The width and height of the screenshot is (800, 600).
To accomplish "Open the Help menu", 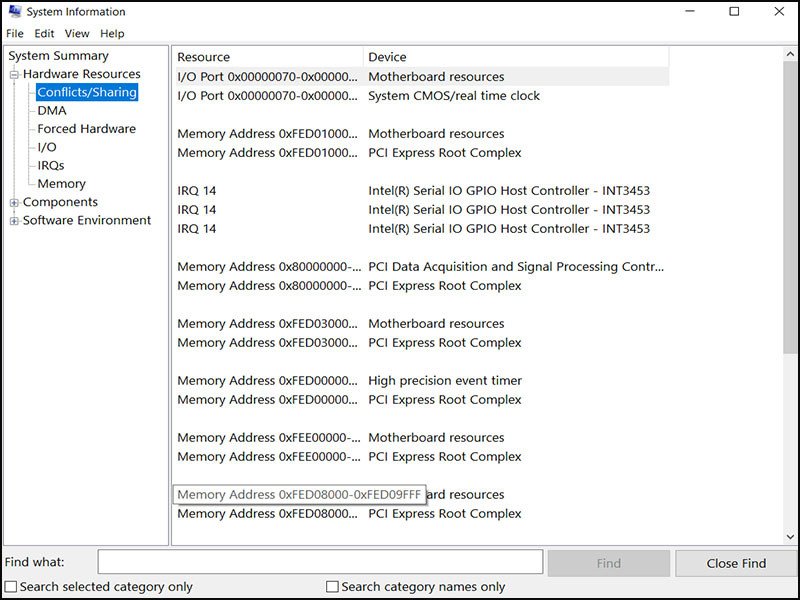I will (112, 33).
